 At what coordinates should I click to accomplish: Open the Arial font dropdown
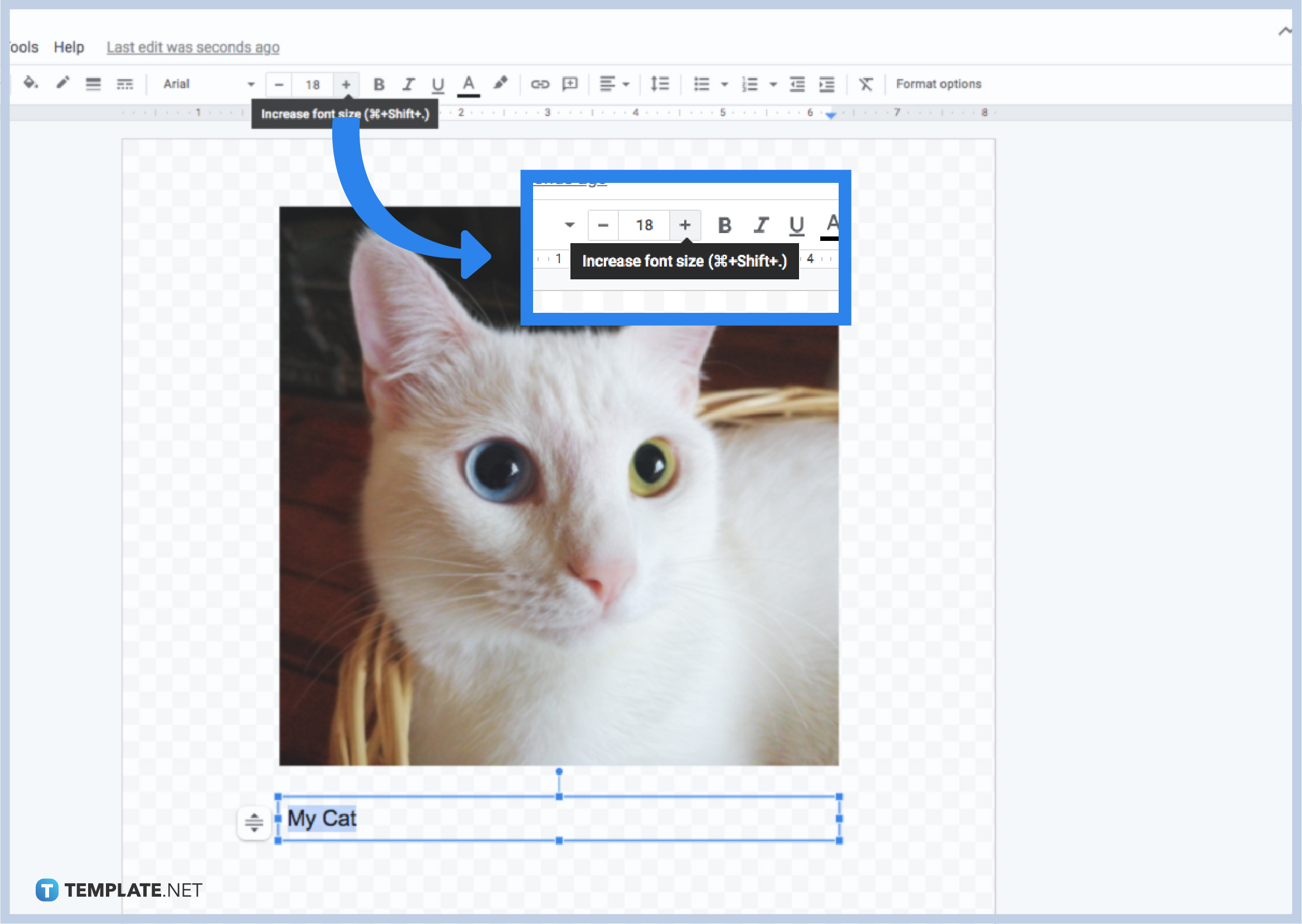[x=205, y=84]
